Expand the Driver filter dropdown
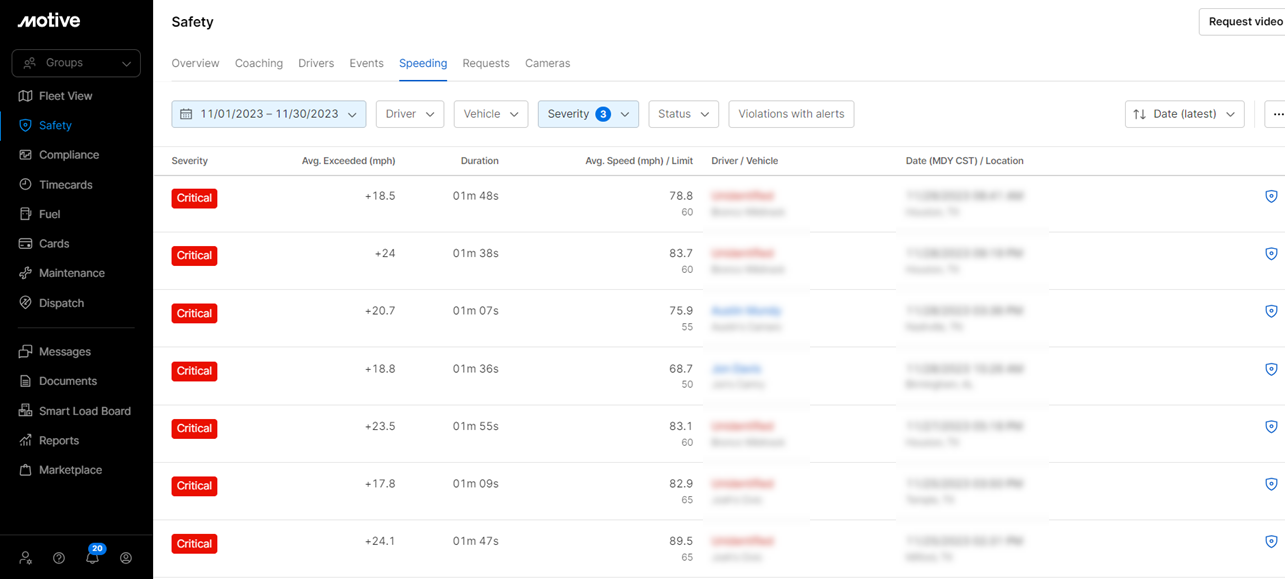Image resolution: width=1285 pixels, height=579 pixels. (409, 114)
